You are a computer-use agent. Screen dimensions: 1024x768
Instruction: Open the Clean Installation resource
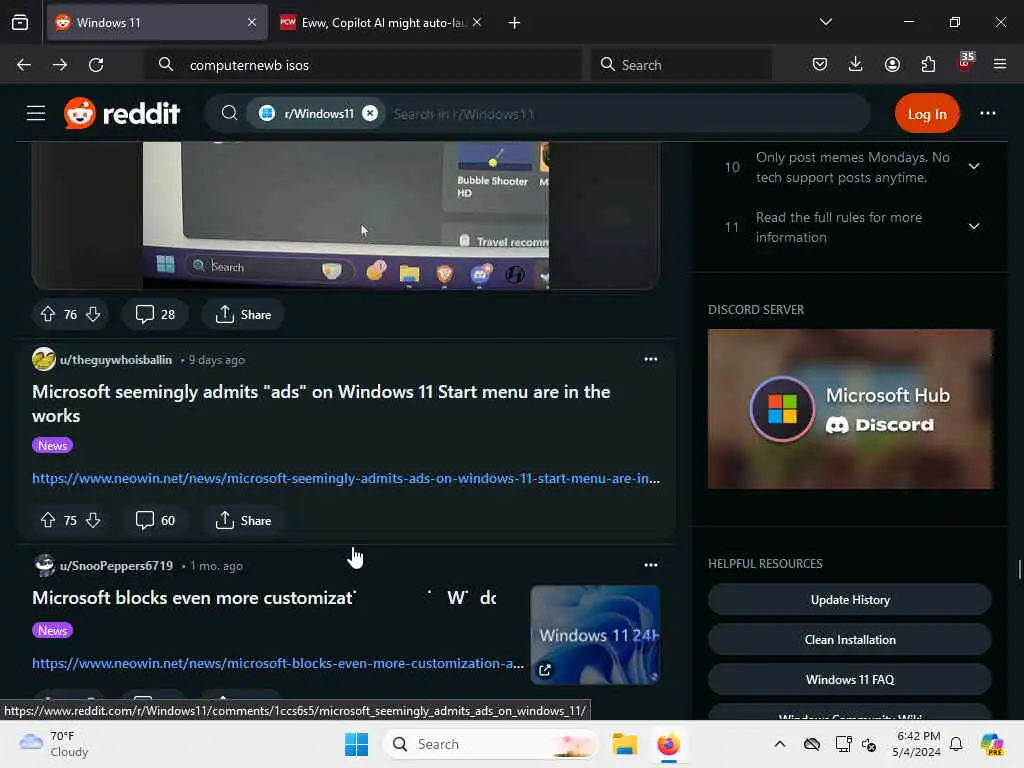click(x=850, y=639)
